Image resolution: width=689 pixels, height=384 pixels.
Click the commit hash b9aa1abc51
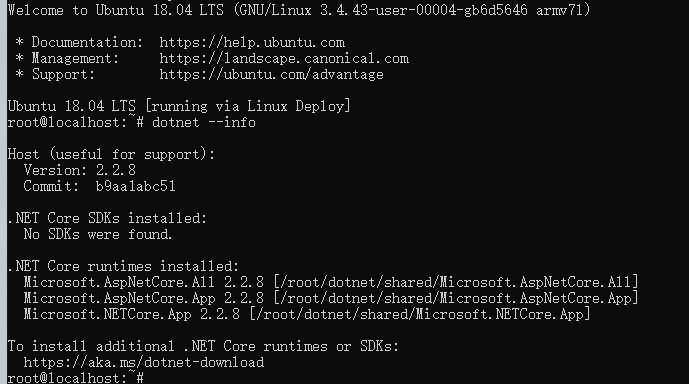click(135, 186)
